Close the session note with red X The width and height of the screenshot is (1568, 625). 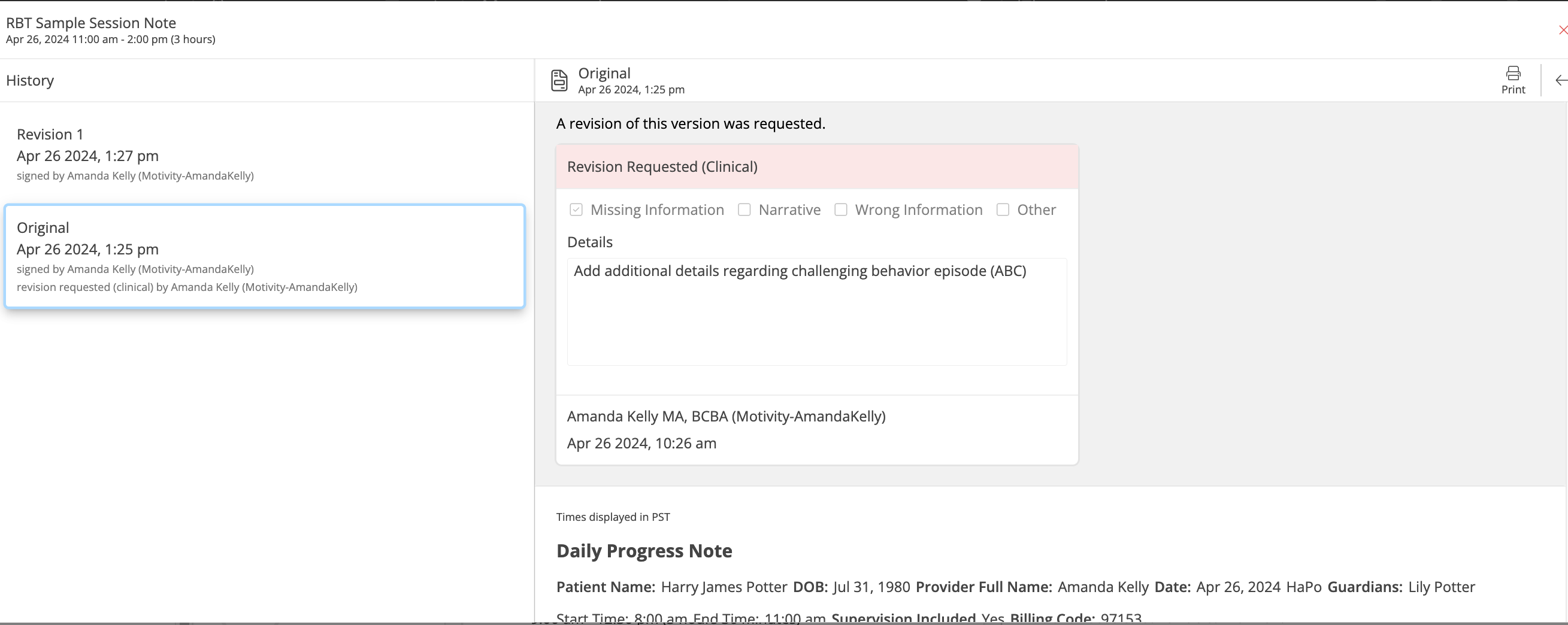coord(1562,30)
